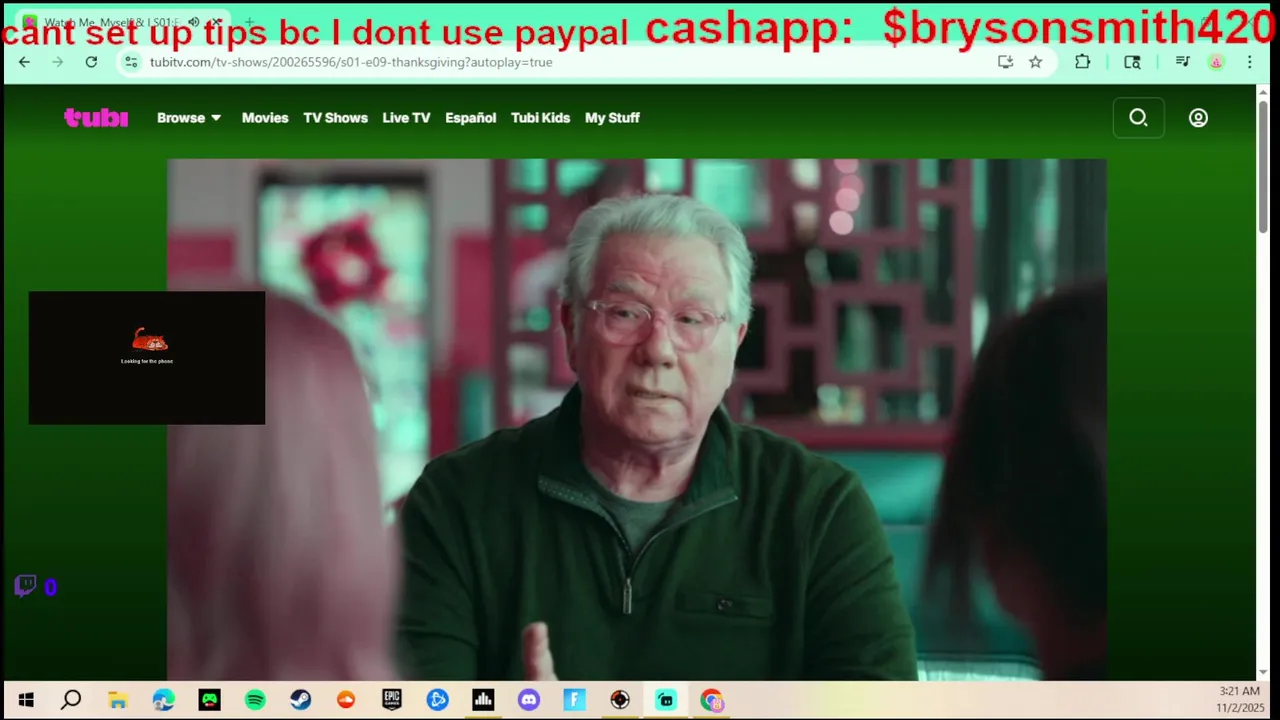Go back using browser back arrow
This screenshot has height=720, width=1280.
tap(25, 62)
